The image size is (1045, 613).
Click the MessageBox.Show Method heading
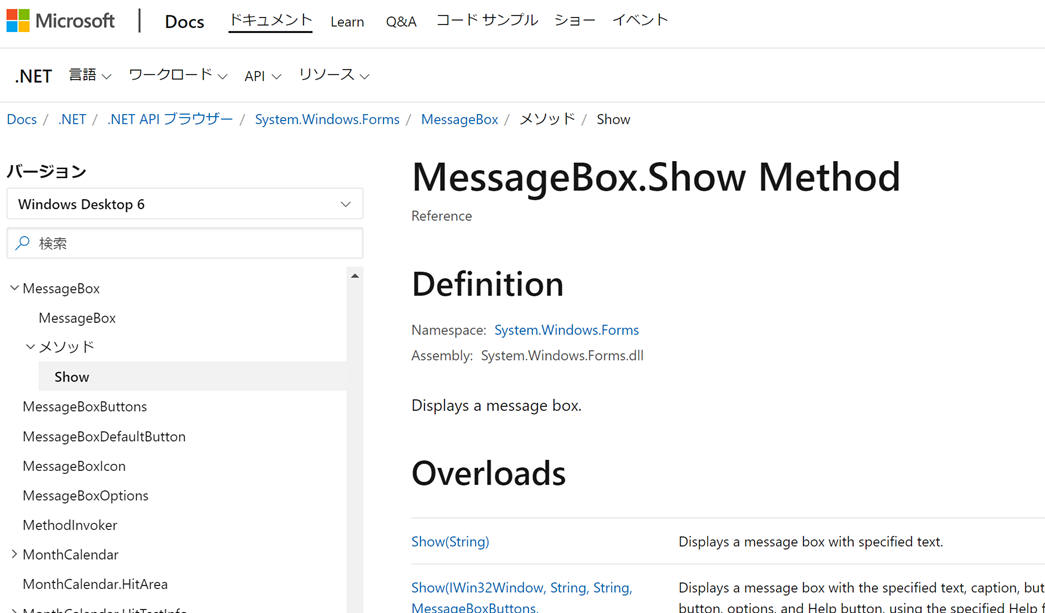(x=656, y=177)
